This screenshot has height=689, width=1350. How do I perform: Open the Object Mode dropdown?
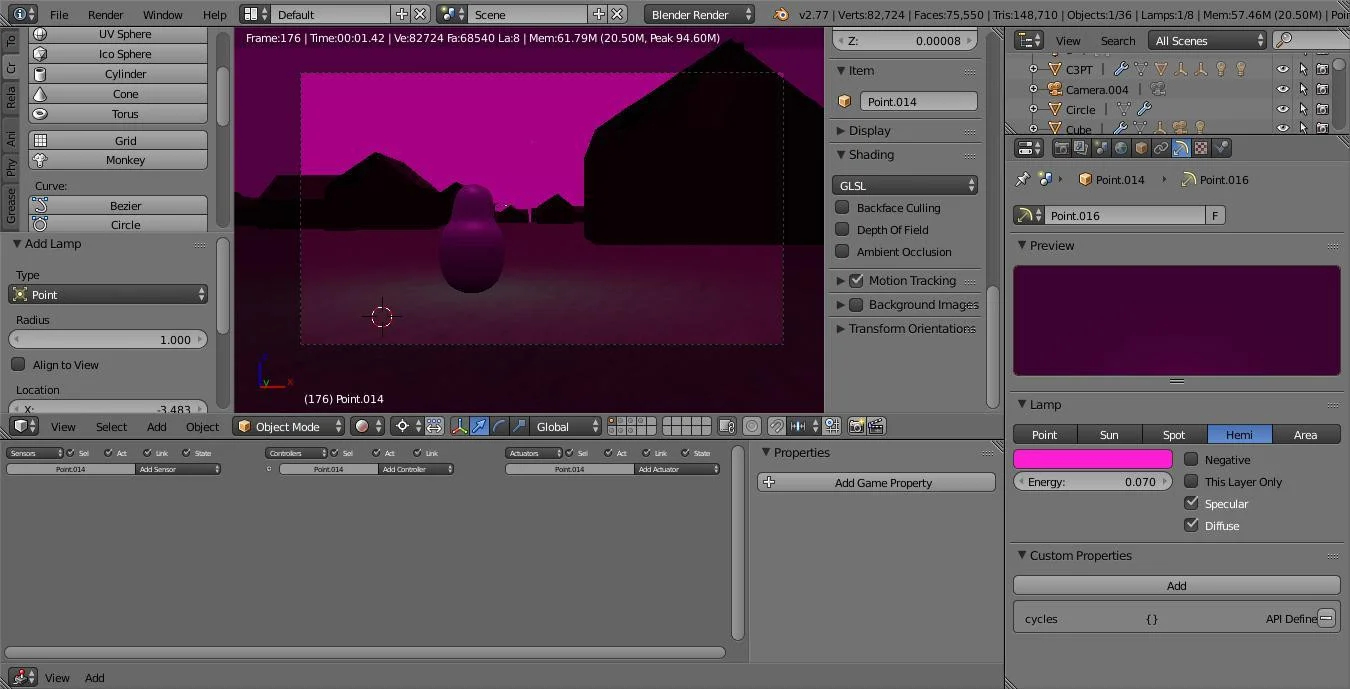click(288, 426)
